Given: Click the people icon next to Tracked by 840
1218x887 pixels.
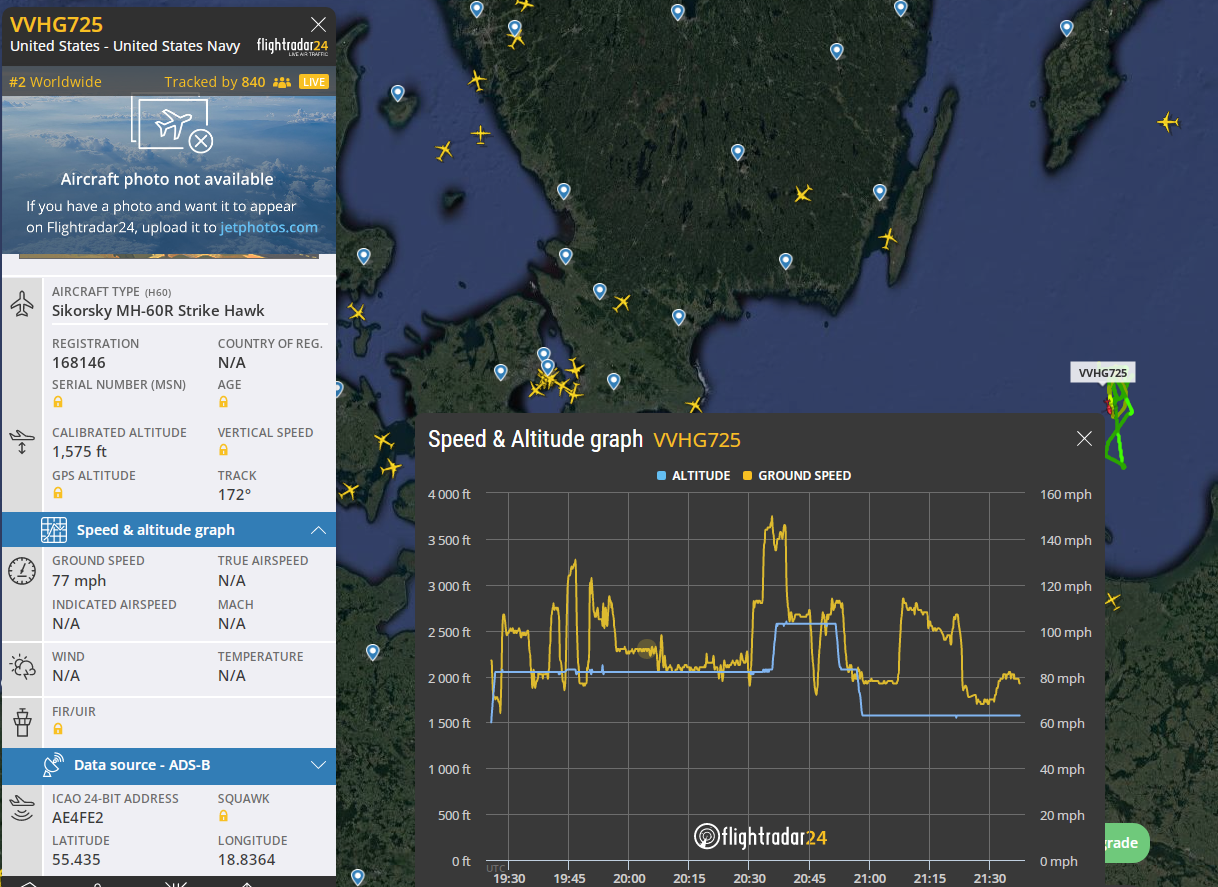Looking at the screenshot, I should tap(281, 82).
